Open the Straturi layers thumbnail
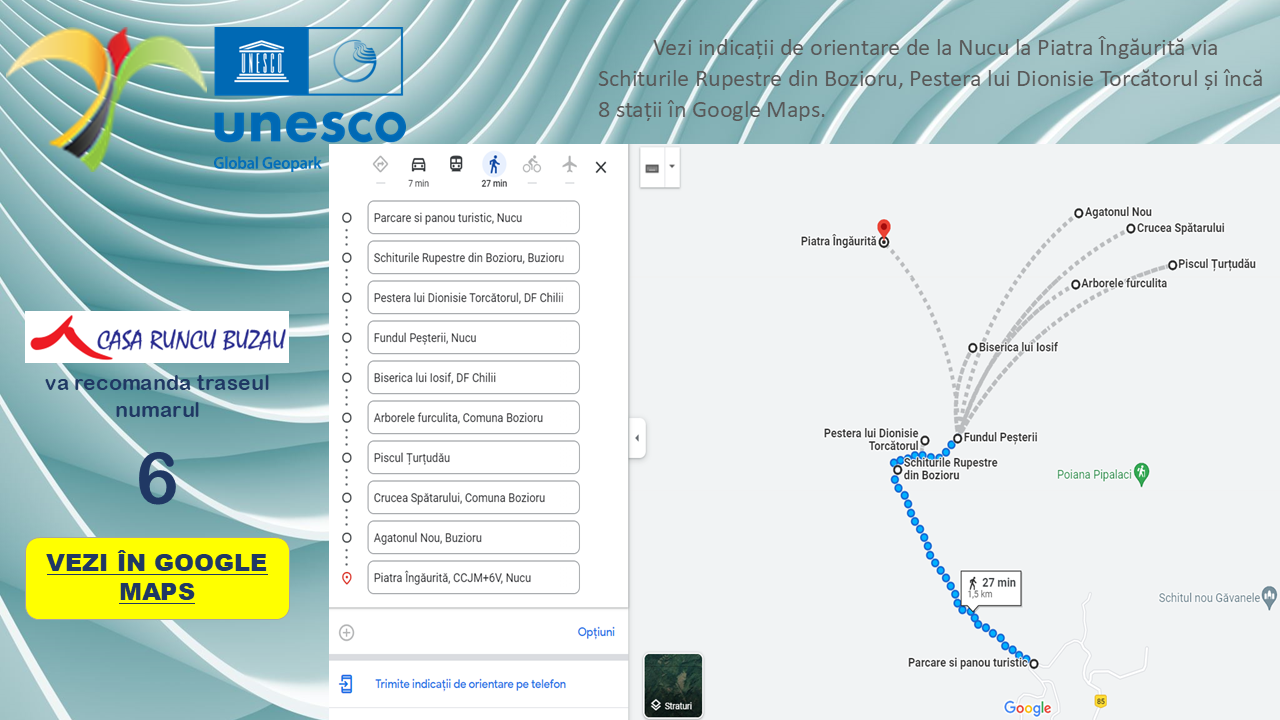 [x=673, y=685]
